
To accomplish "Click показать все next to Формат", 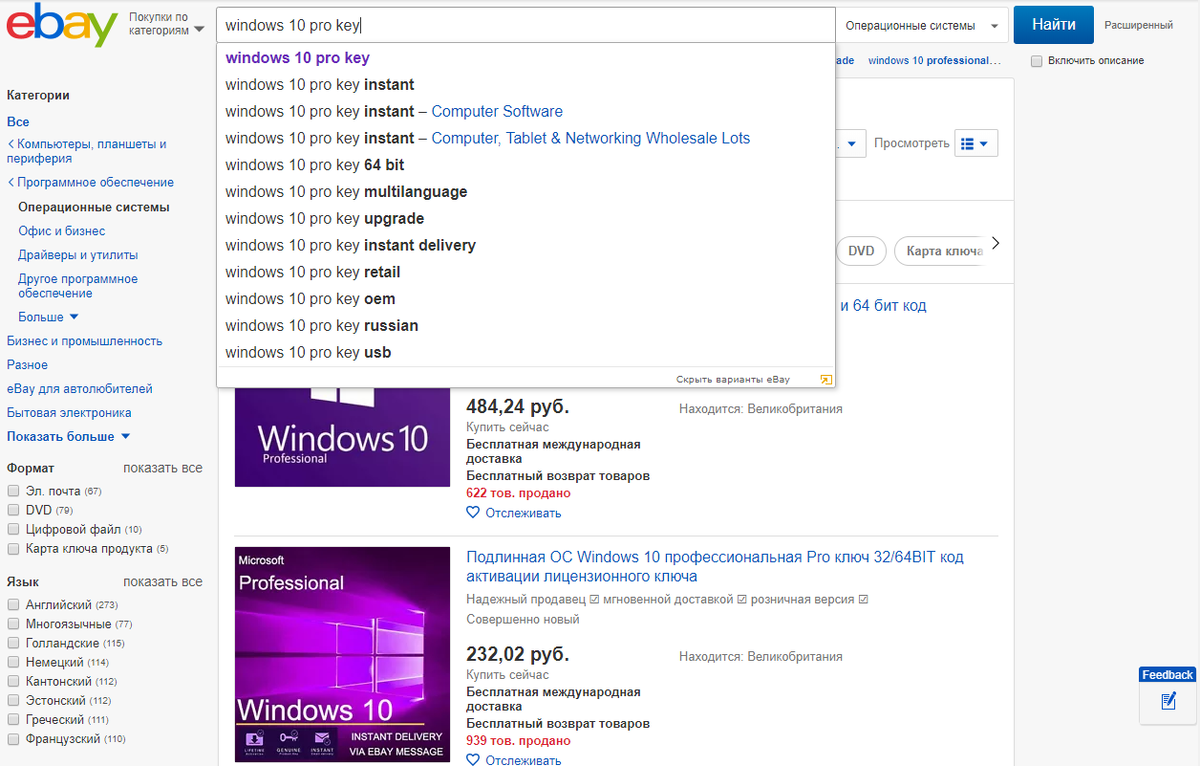I will [x=163, y=468].
